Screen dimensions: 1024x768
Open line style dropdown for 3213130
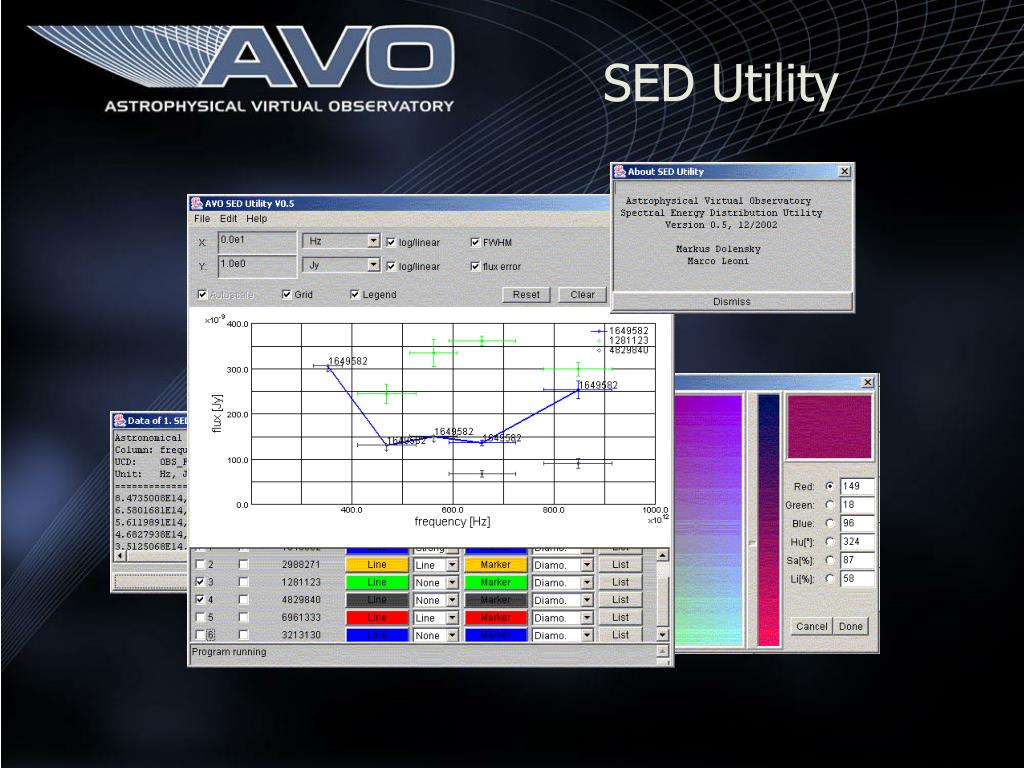(x=452, y=635)
